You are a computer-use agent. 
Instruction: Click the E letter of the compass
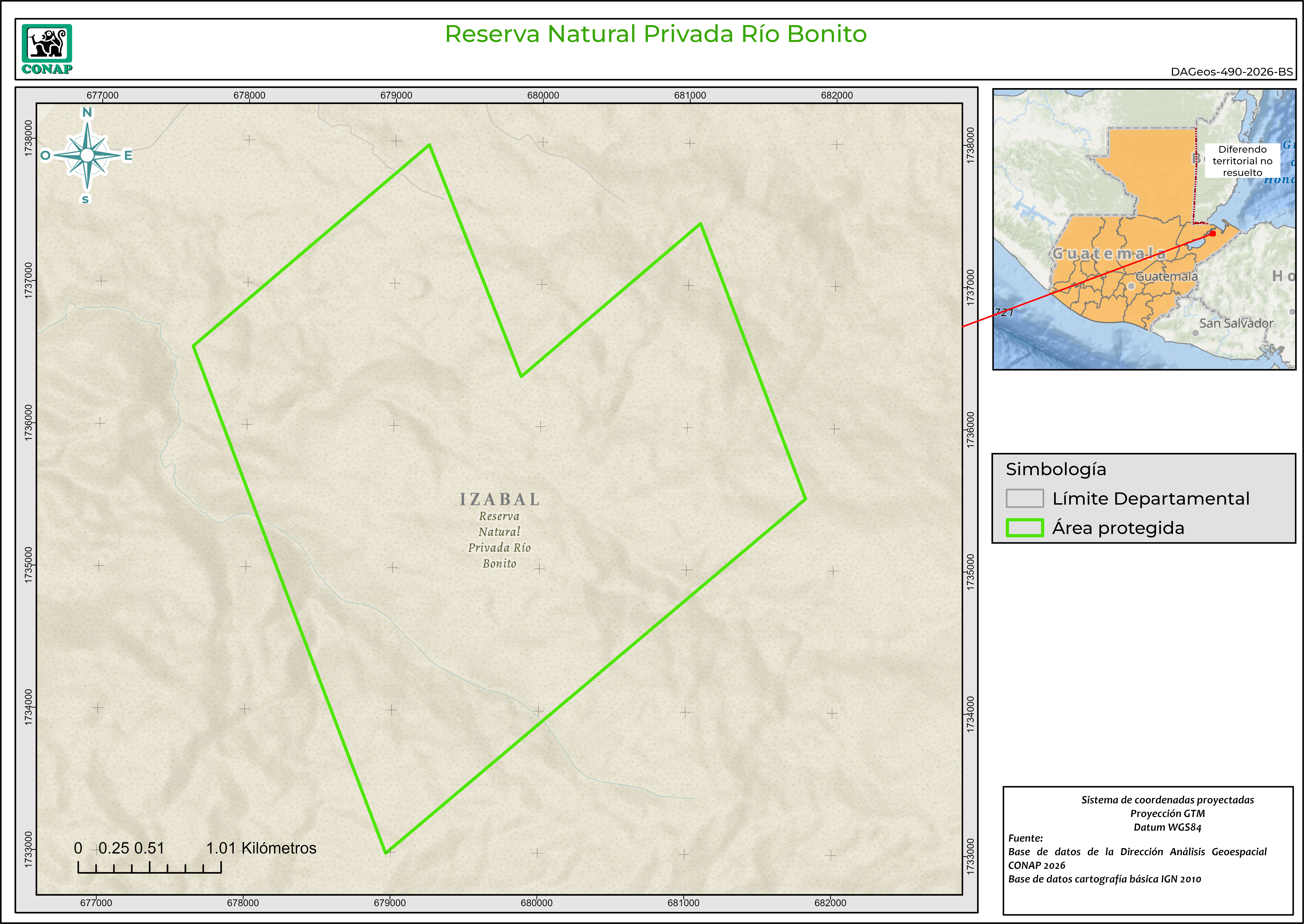click(x=128, y=155)
